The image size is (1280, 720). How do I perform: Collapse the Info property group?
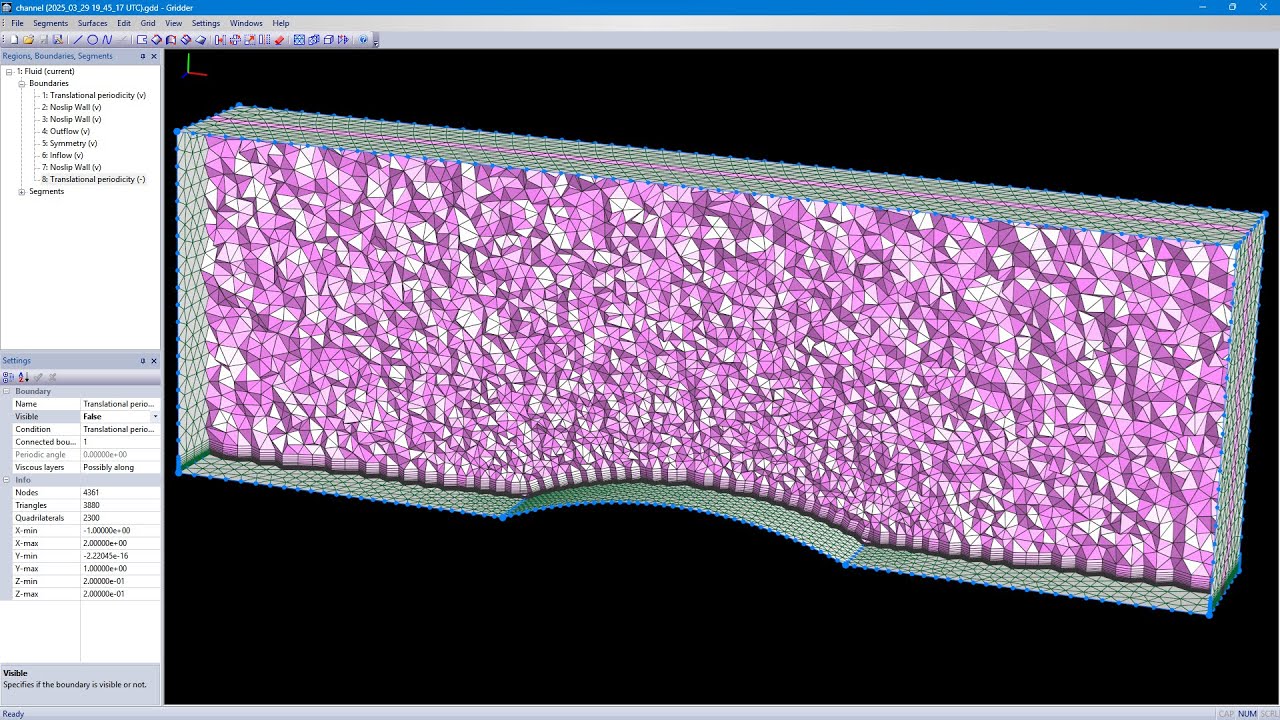[6, 480]
